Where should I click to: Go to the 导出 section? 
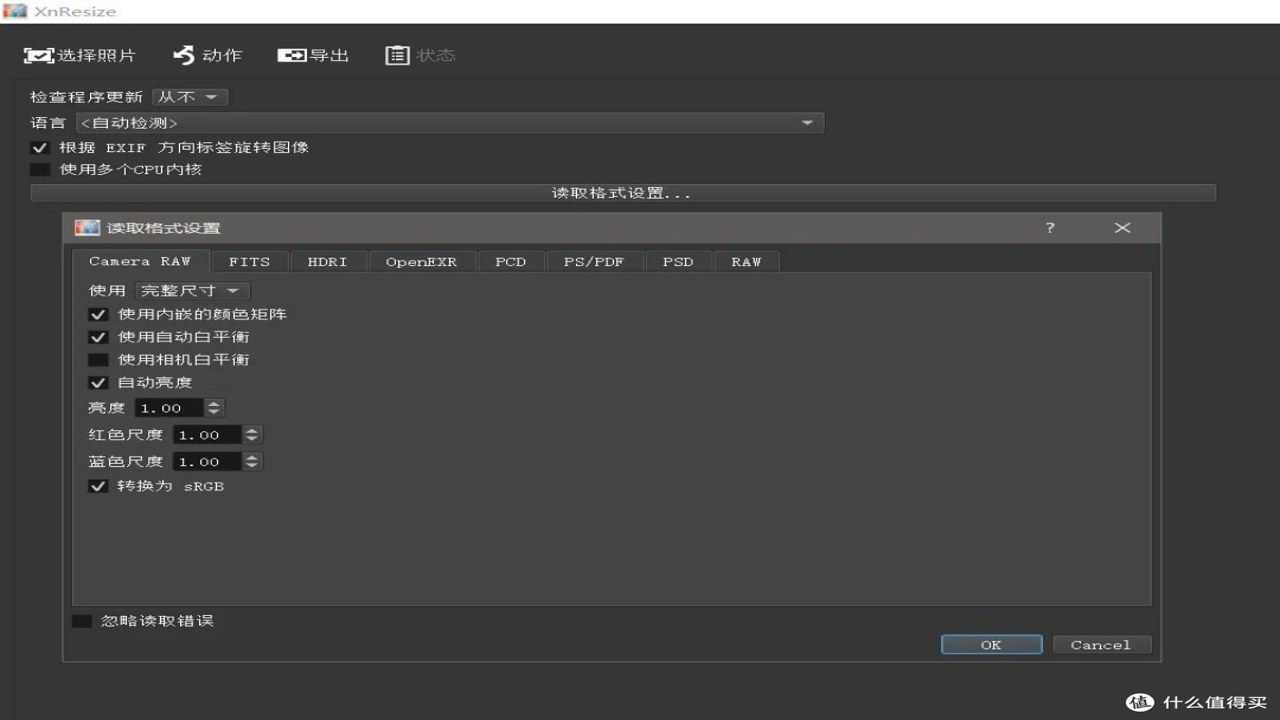313,56
